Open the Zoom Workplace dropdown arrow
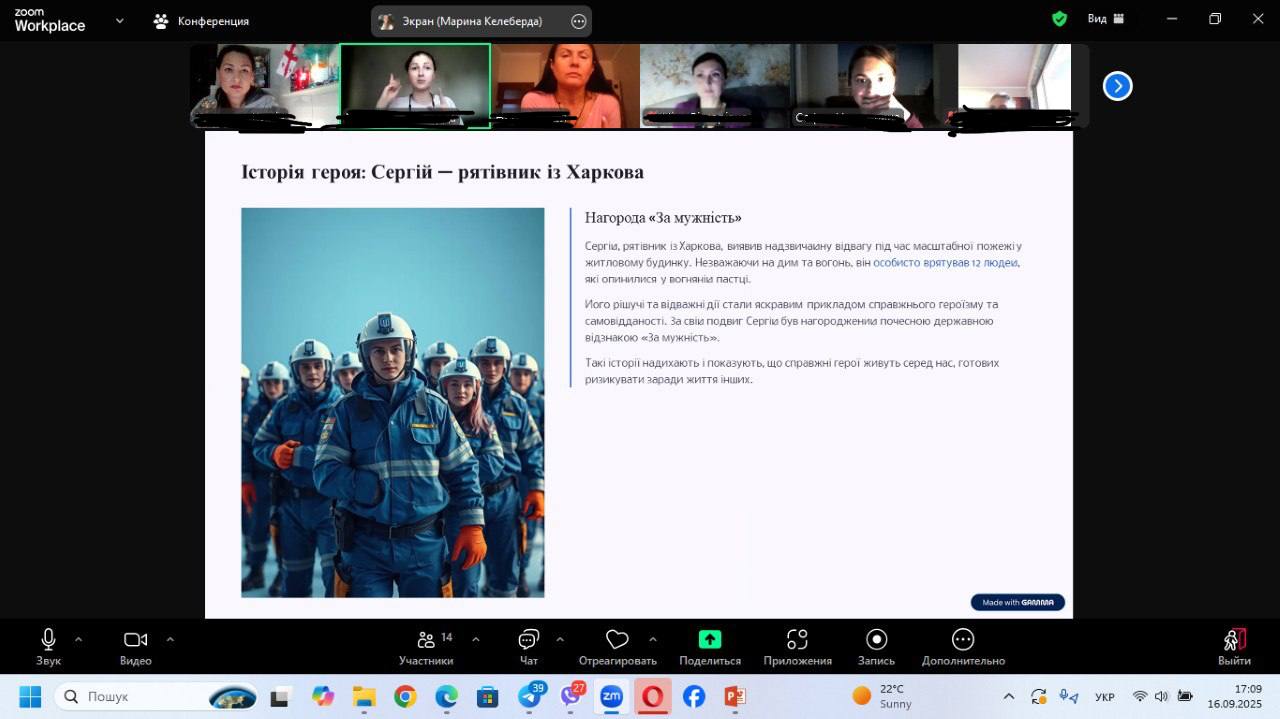The image size is (1280, 719). 120,20
